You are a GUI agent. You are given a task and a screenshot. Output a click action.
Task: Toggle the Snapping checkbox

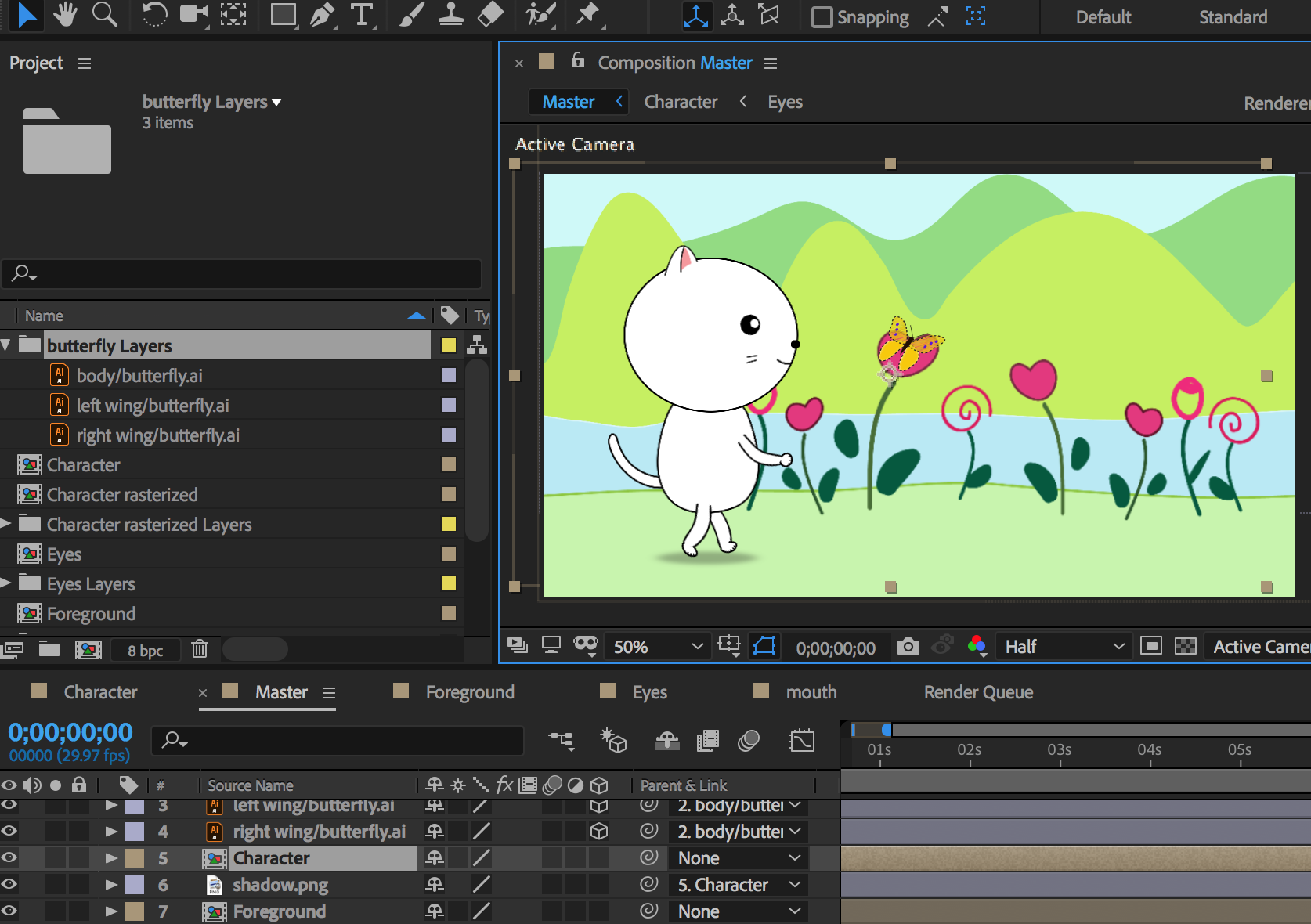pos(822,17)
